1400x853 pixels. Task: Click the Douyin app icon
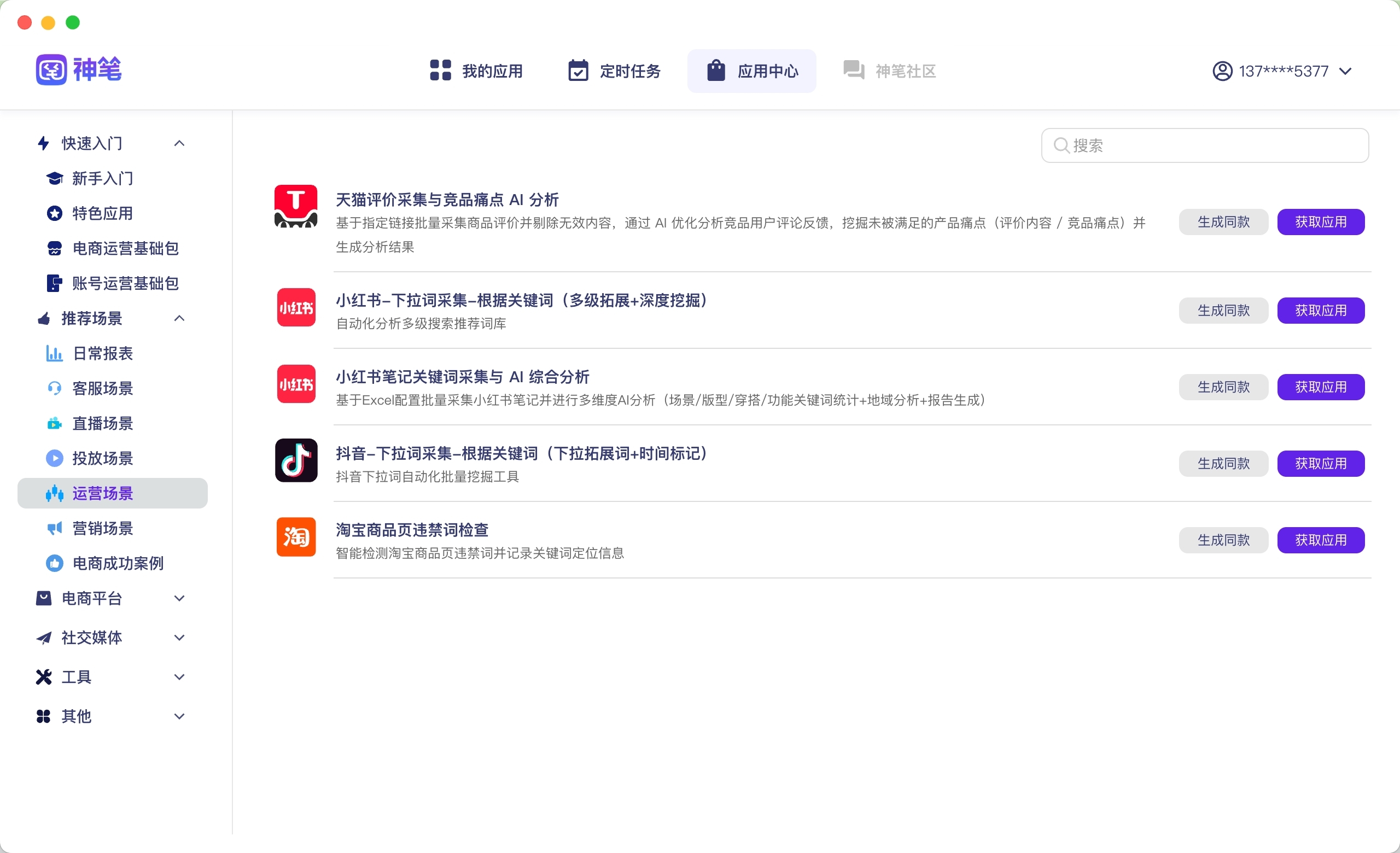point(295,460)
